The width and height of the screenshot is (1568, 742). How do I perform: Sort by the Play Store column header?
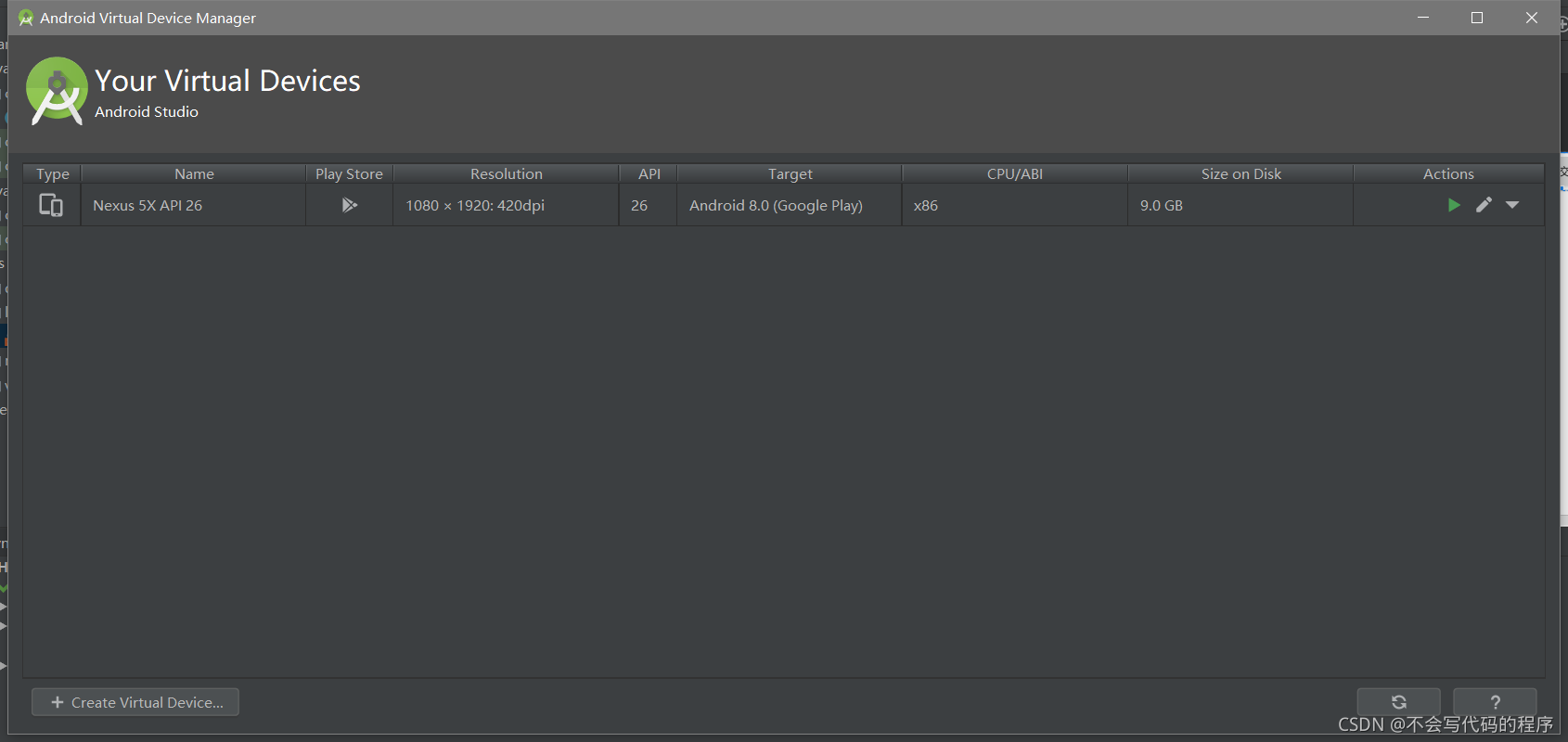click(x=349, y=173)
